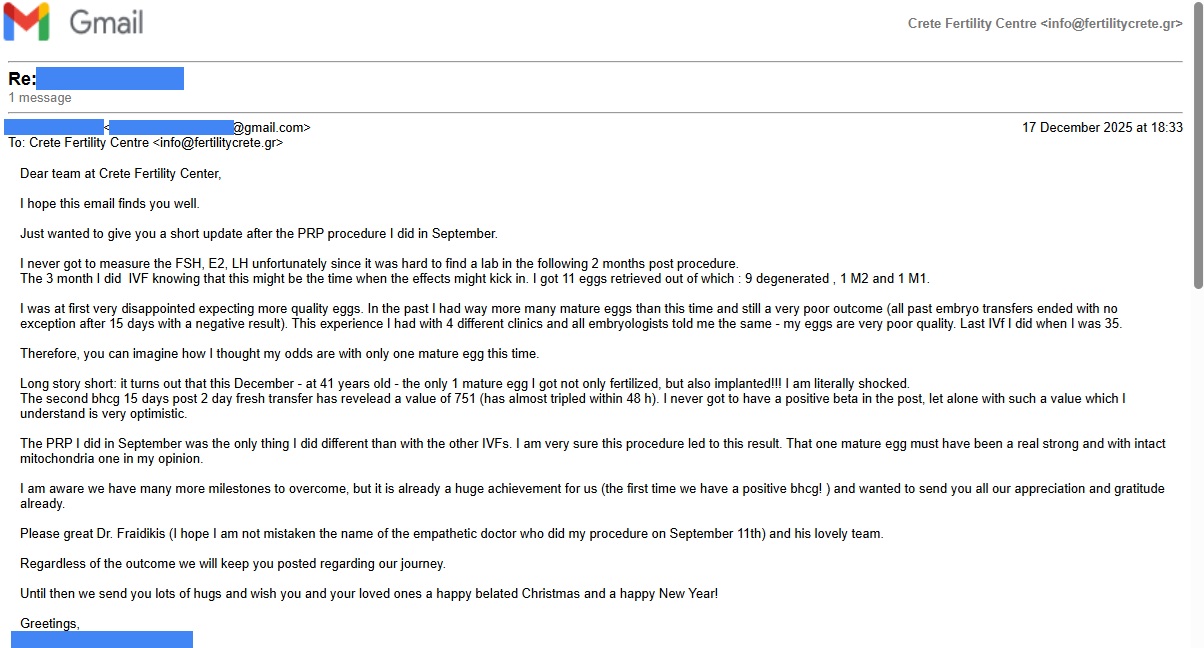
Task: Click the timestamp 17 December 2025 at 18:33
Action: (x=1102, y=127)
